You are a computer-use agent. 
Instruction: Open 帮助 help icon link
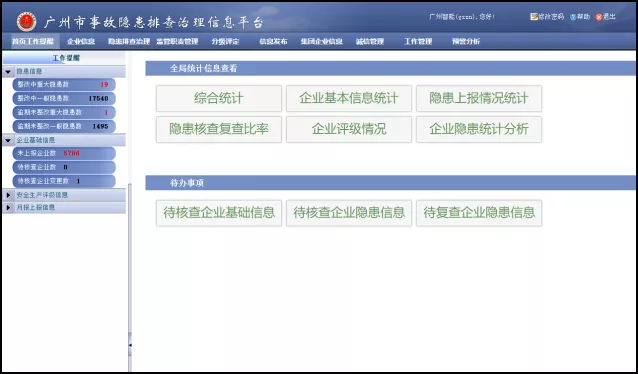tap(580, 17)
